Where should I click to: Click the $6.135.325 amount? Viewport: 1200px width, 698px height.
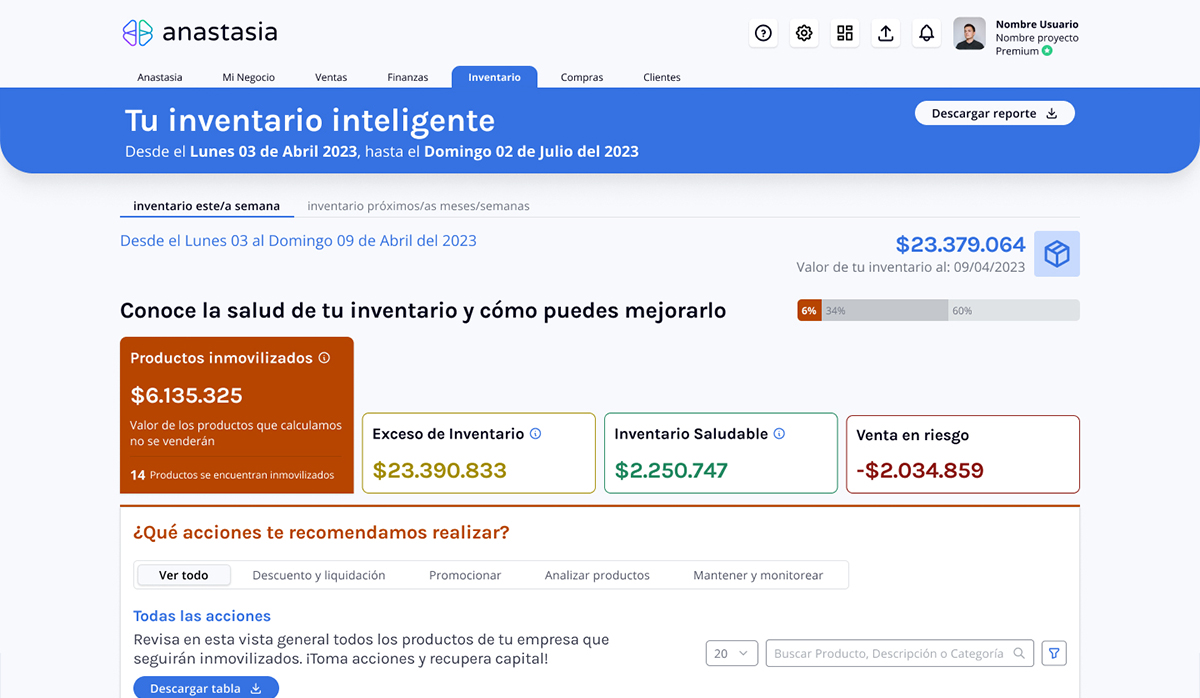click(186, 395)
